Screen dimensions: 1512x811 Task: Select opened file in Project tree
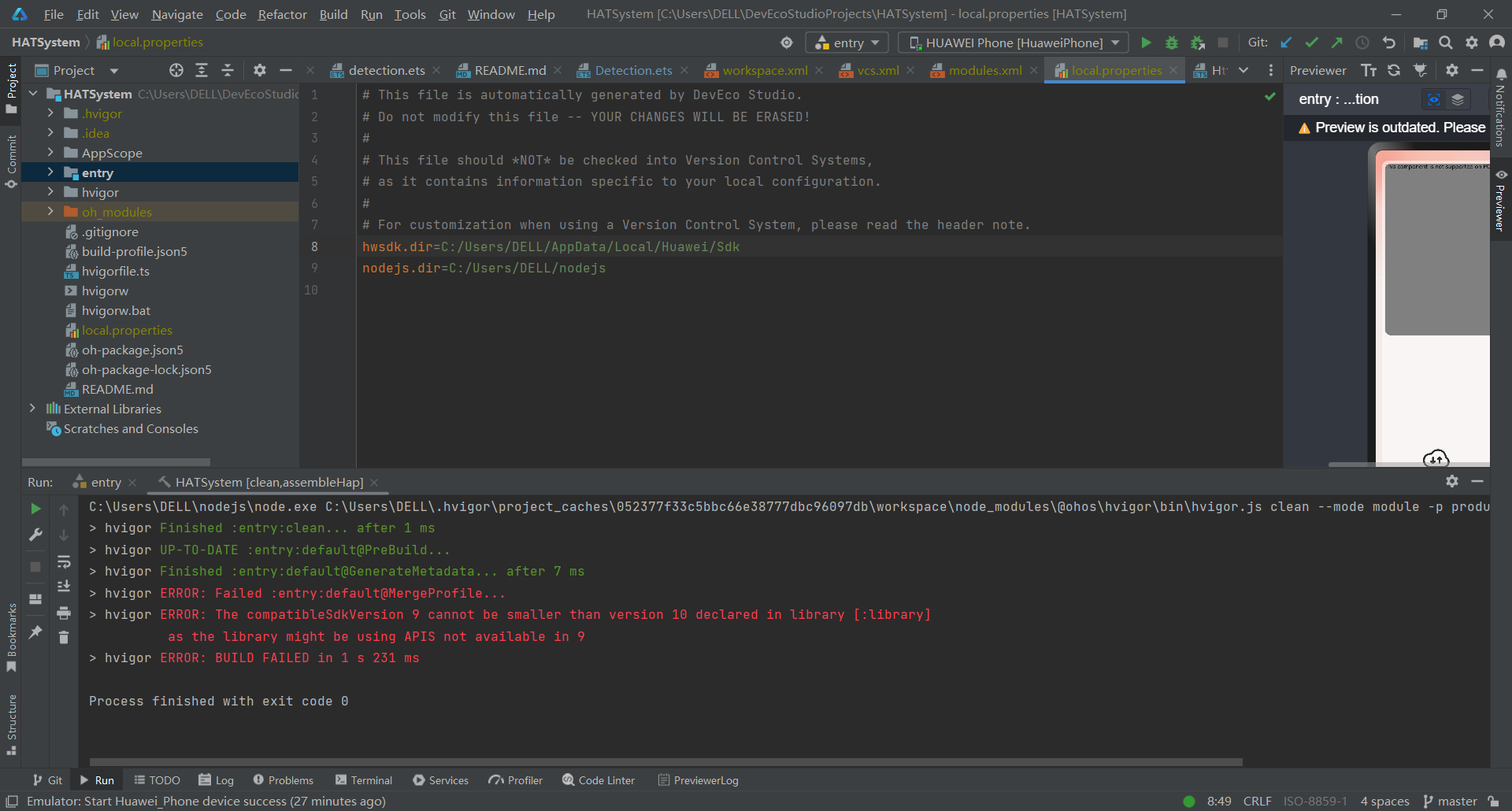point(176,70)
